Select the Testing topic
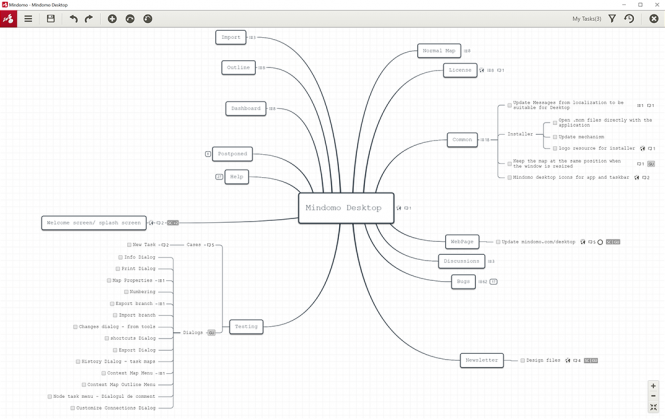 click(246, 327)
